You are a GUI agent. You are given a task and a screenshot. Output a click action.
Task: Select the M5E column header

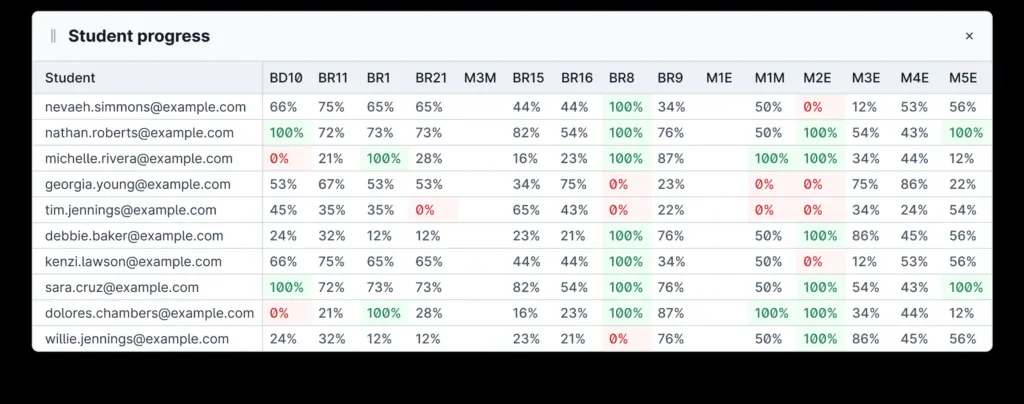(962, 78)
